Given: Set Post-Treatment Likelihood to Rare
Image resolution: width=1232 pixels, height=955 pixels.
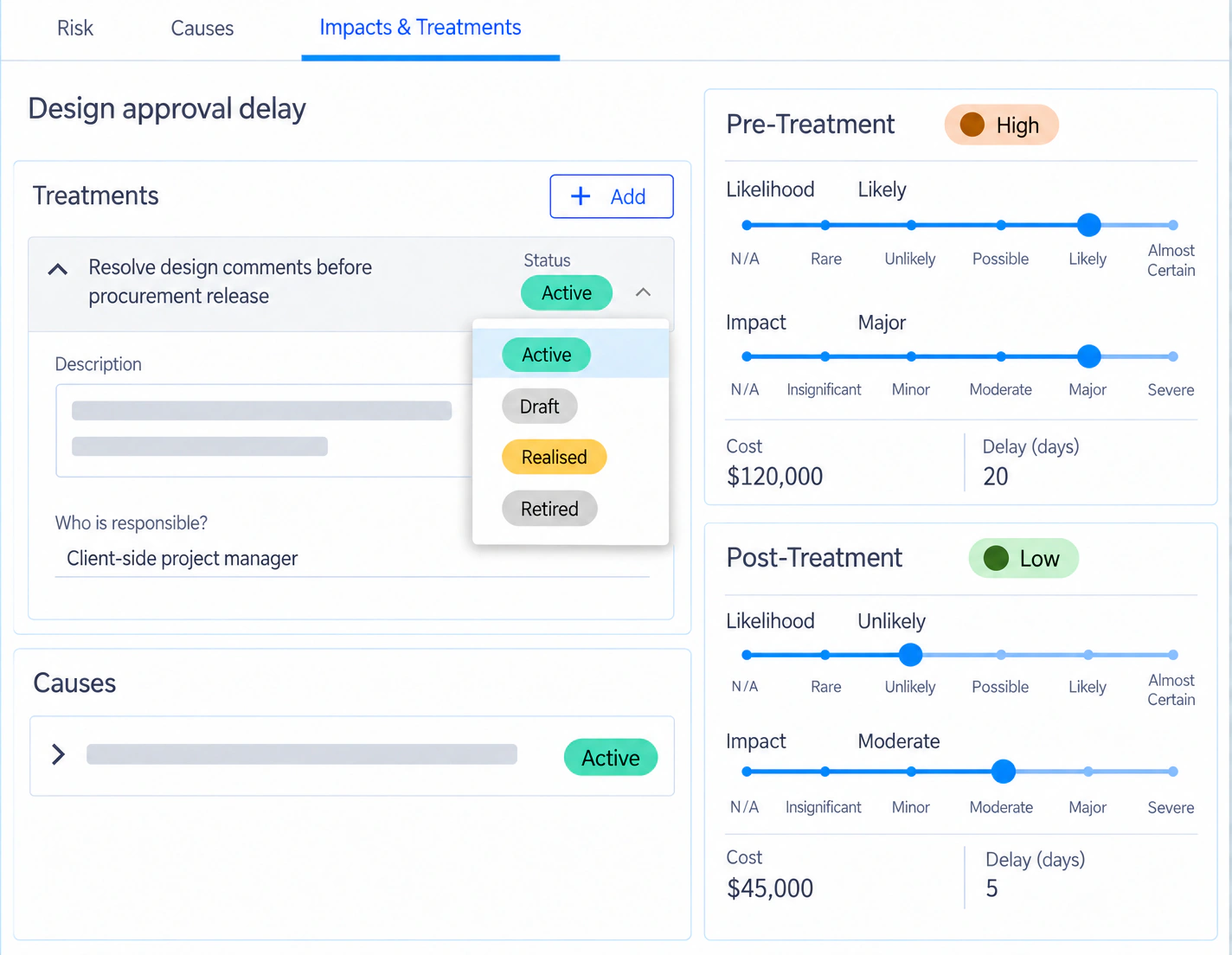Looking at the screenshot, I should pyautogui.click(x=825, y=655).
